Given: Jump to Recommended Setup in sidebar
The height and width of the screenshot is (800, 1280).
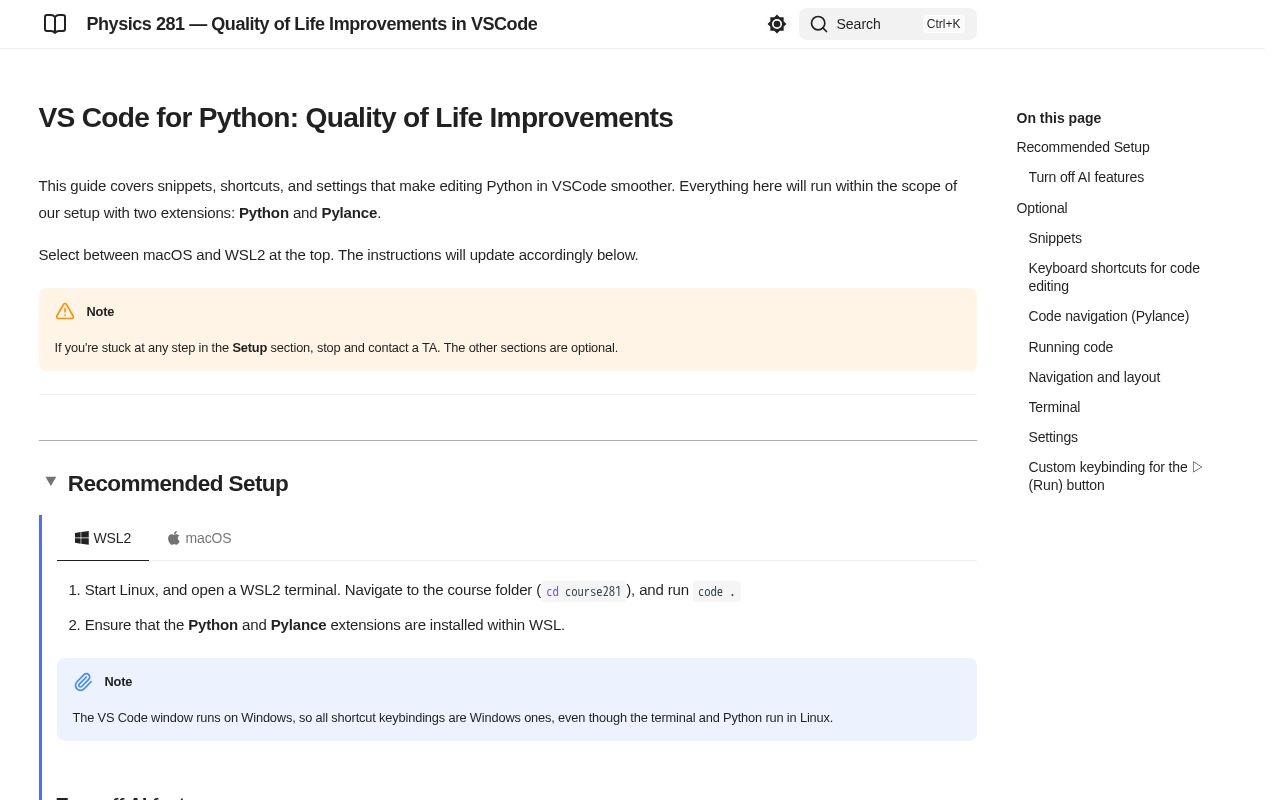Looking at the screenshot, I should click(x=1083, y=147).
